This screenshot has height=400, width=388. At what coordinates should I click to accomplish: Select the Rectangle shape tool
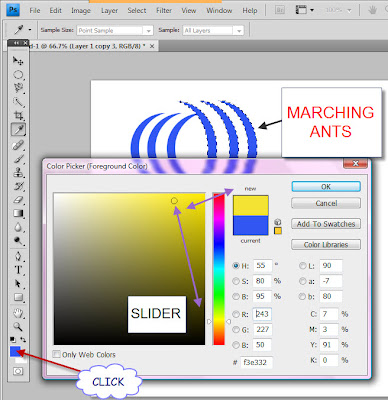pyautogui.click(x=18, y=297)
